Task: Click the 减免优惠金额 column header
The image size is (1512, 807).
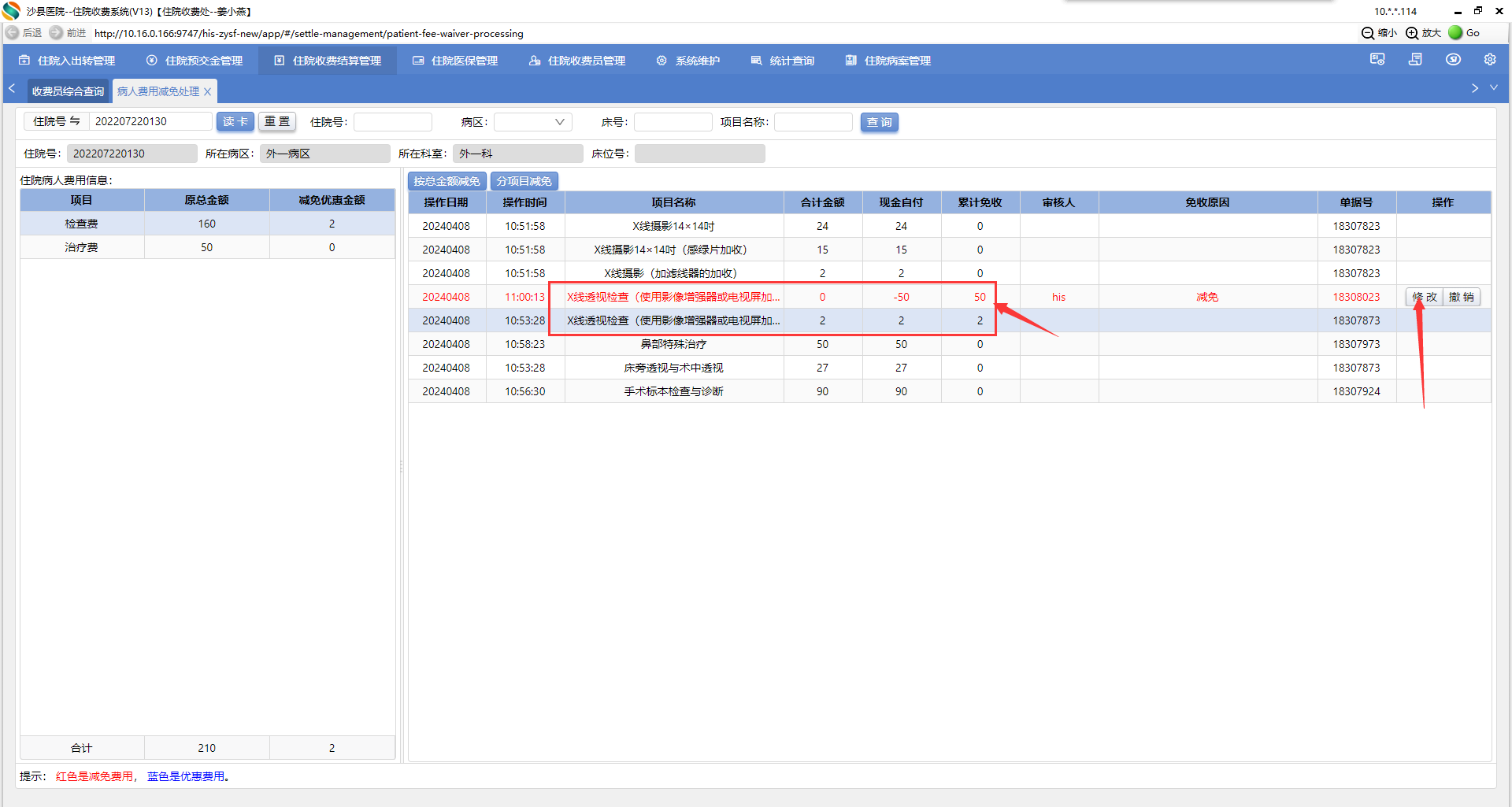Action: (x=332, y=200)
